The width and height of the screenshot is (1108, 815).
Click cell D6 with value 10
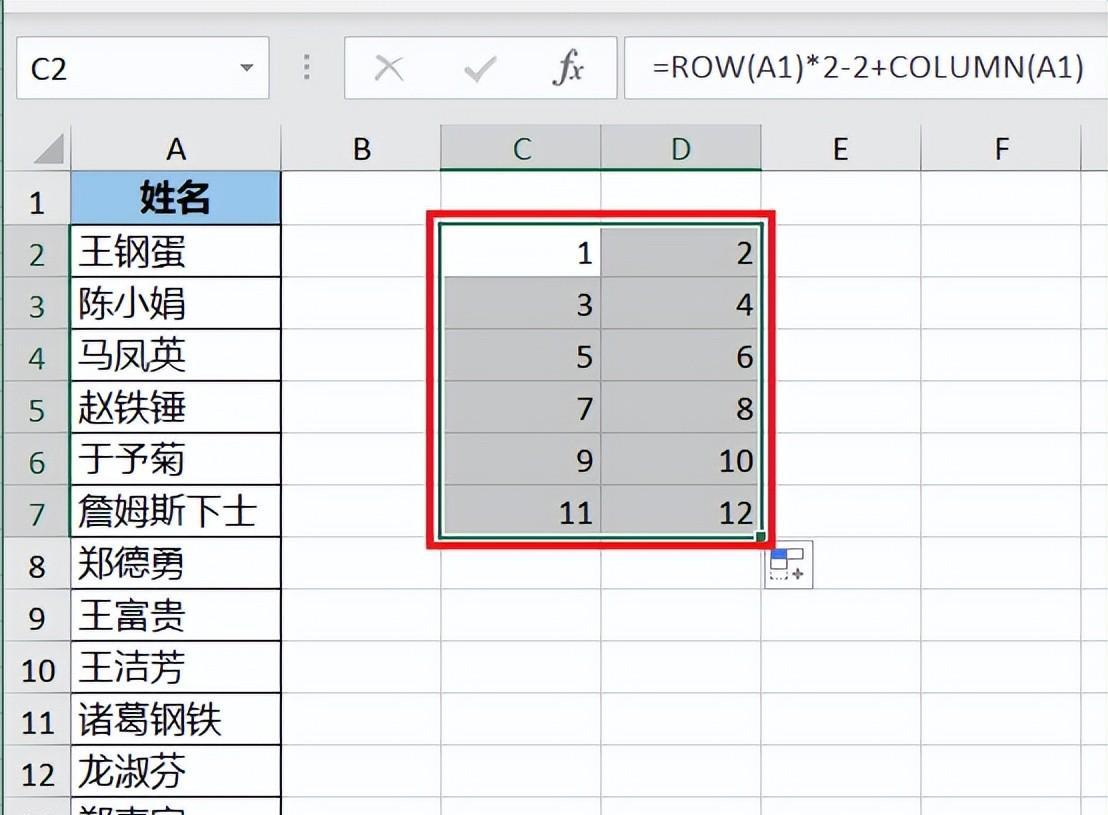click(x=681, y=459)
